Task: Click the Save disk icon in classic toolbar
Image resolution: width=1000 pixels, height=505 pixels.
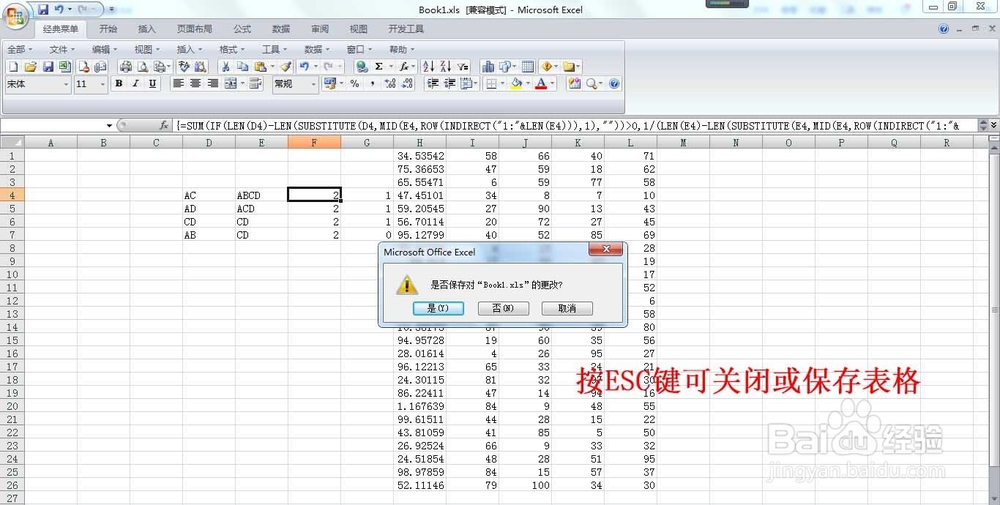Action: pyautogui.click(x=47, y=66)
